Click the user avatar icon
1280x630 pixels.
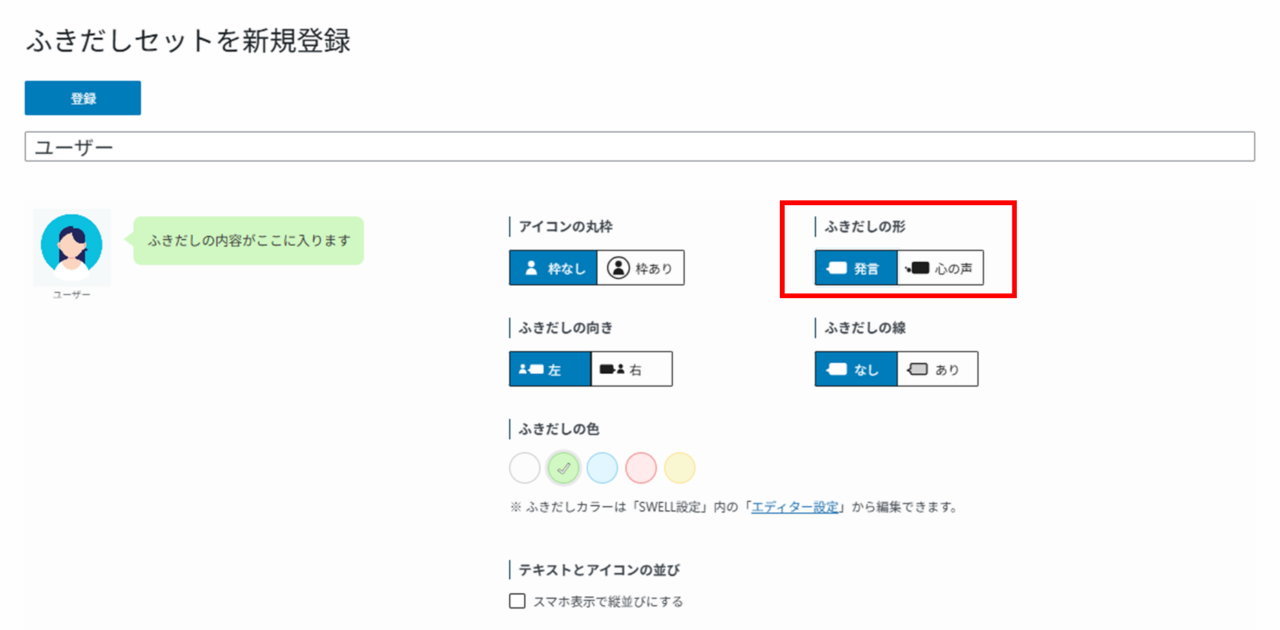coord(71,244)
